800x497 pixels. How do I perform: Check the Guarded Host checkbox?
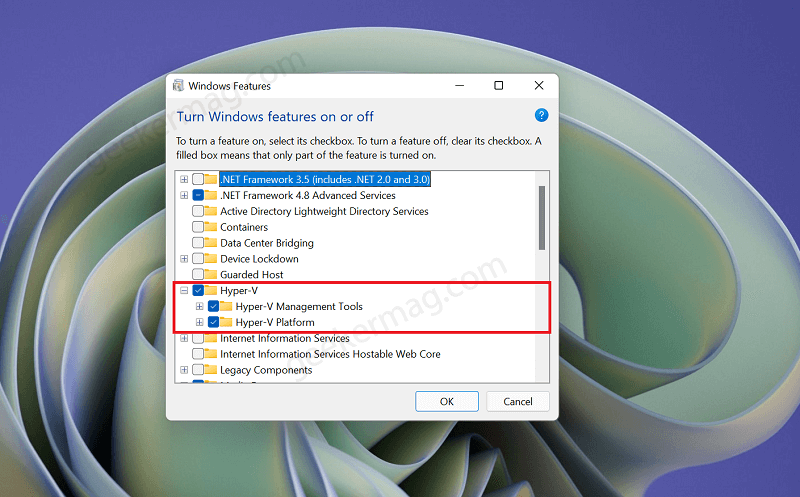pos(198,274)
